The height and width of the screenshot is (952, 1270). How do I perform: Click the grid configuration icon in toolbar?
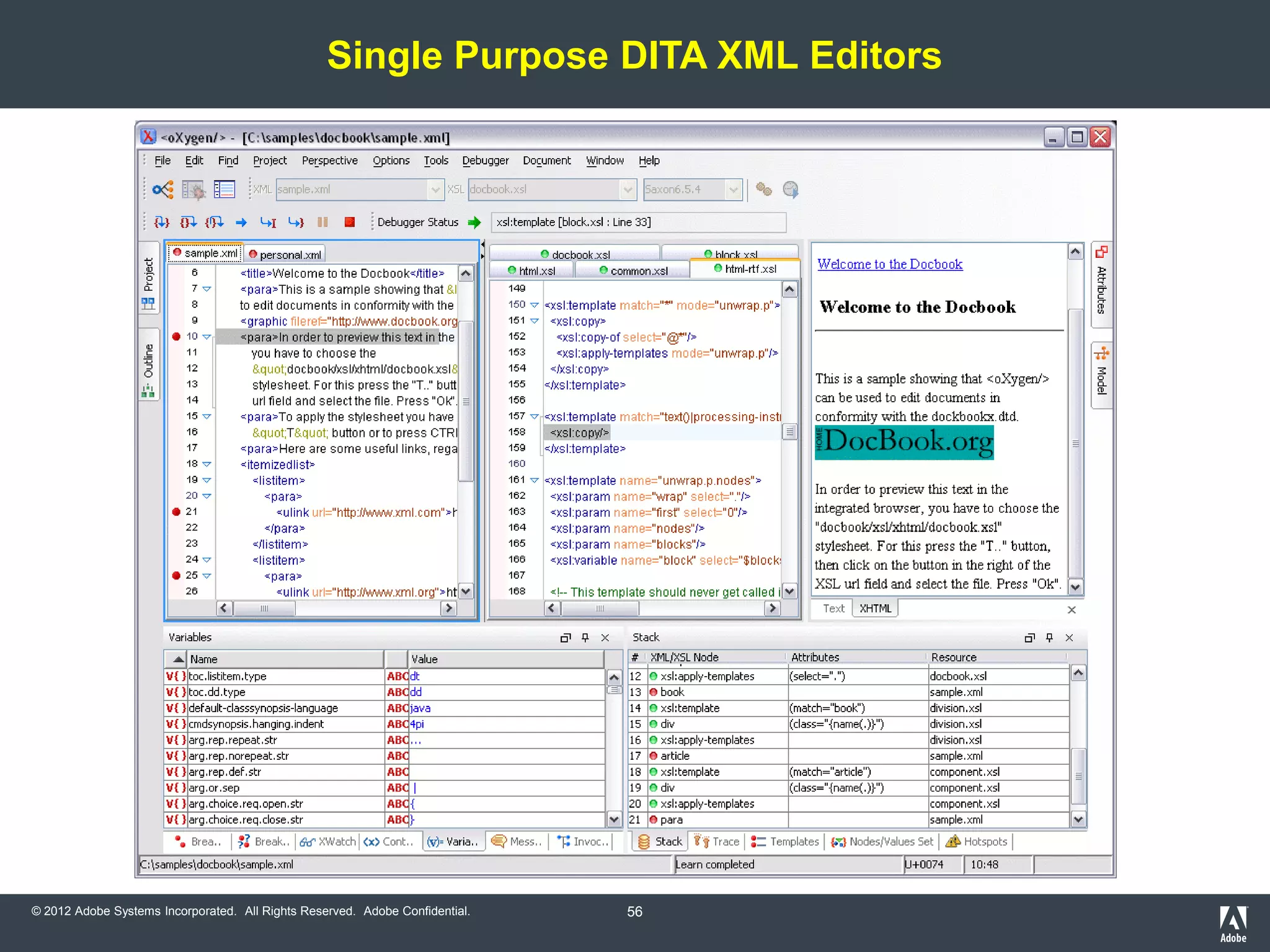tap(193, 189)
